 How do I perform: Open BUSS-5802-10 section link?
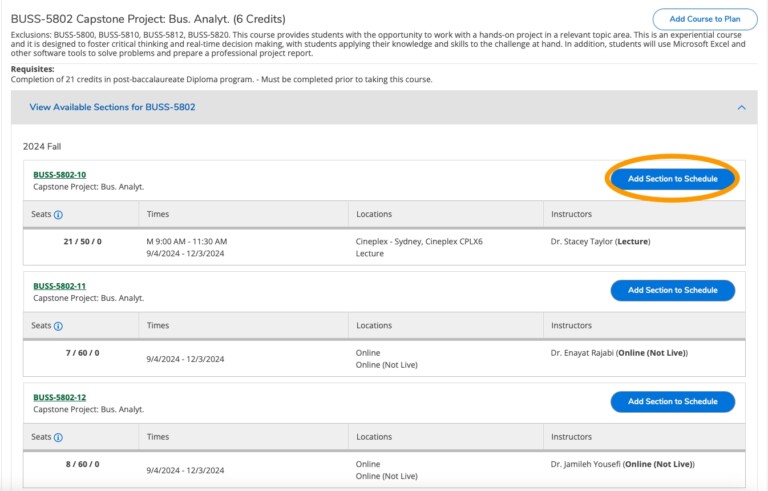[x=60, y=174]
